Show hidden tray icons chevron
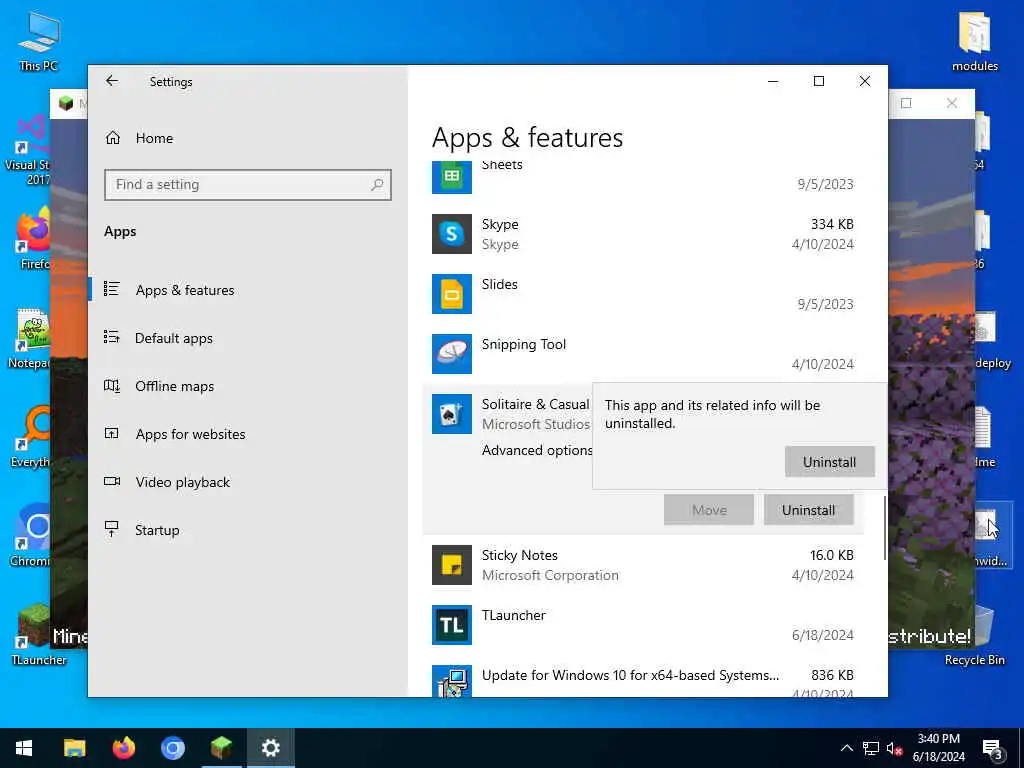The height and width of the screenshot is (768, 1024). tap(846, 748)
